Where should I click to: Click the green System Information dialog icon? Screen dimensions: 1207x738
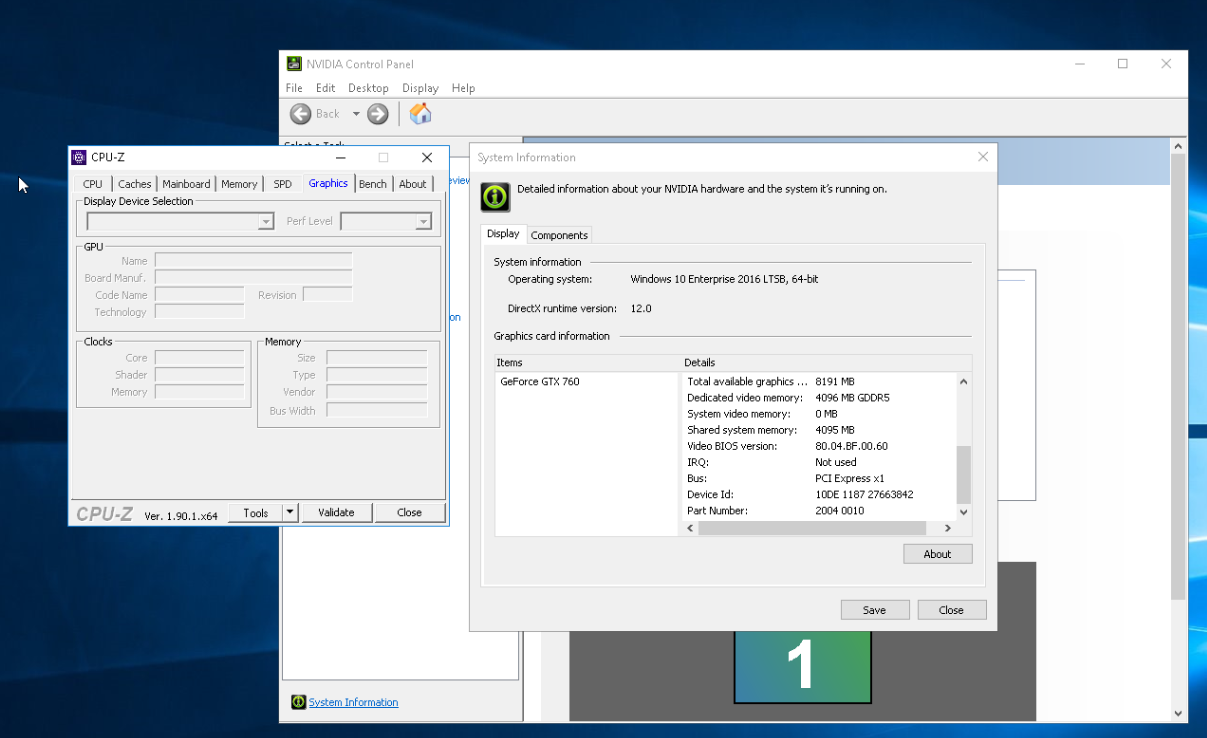495,196
